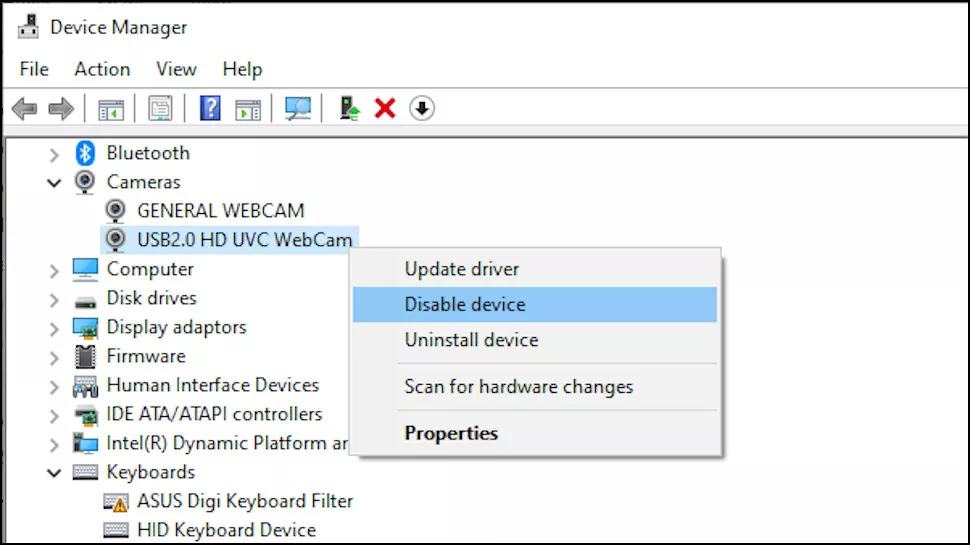Click the GENERAL WEBCAM device icon
The image size is (970, 545).
[x=115, y=211]
